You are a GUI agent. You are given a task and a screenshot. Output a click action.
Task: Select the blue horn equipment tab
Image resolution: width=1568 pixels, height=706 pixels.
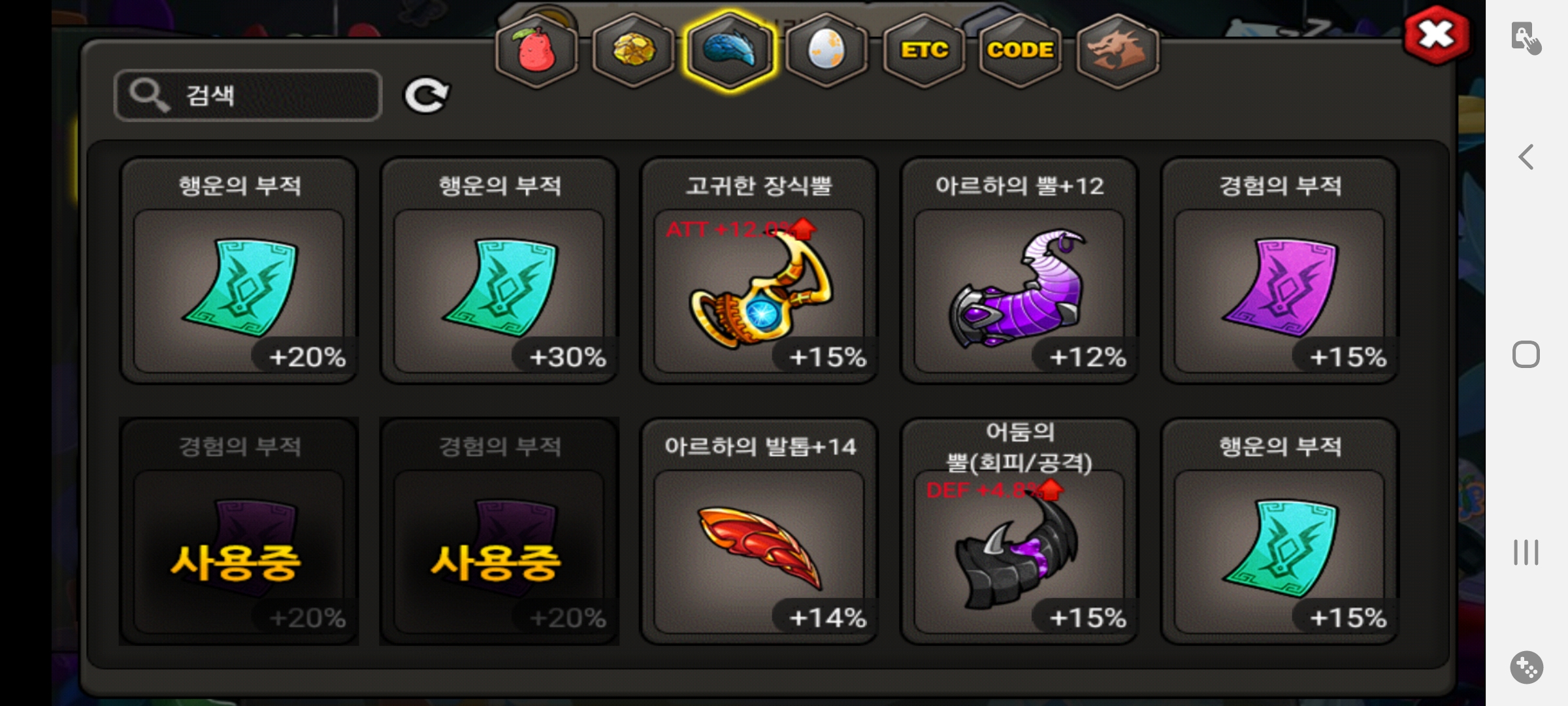click(x=730, y=51)
